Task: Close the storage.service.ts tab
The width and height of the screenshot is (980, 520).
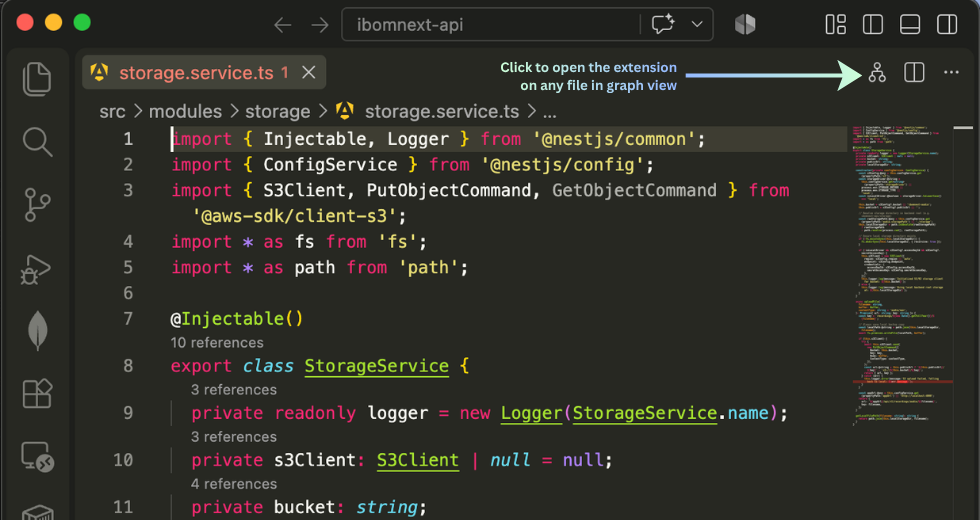Action: click(309, 72)
